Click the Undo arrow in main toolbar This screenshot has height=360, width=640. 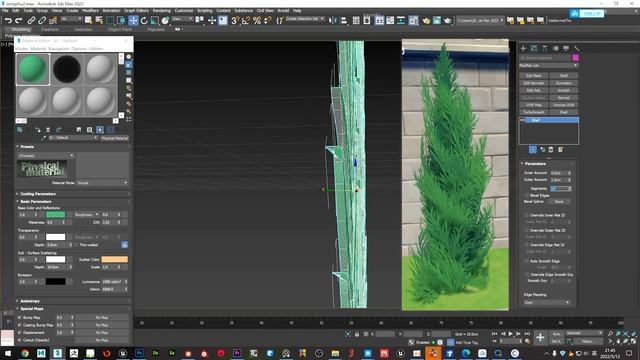pos(8,20)
